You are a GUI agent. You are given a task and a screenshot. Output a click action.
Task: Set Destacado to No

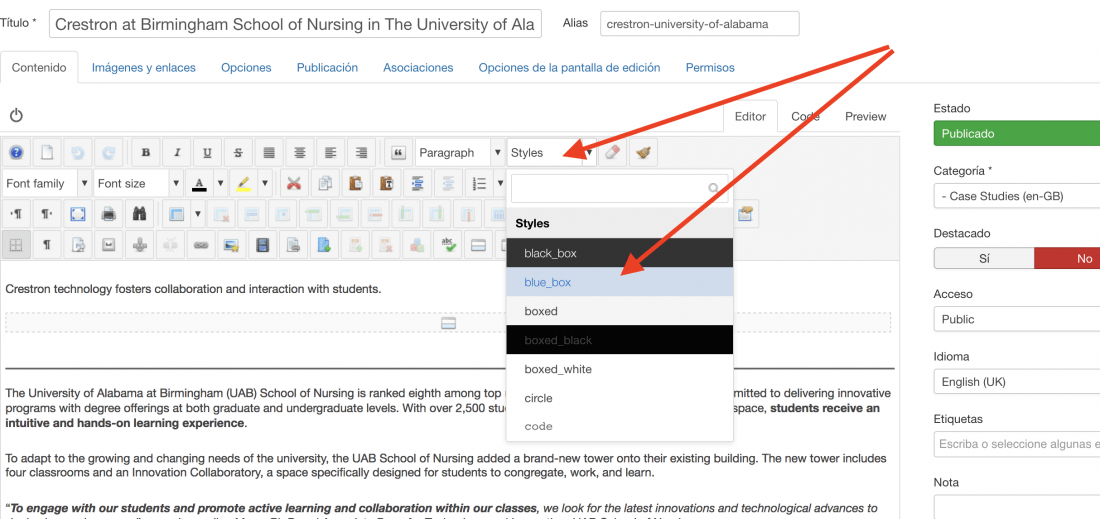coord(1067,258)
